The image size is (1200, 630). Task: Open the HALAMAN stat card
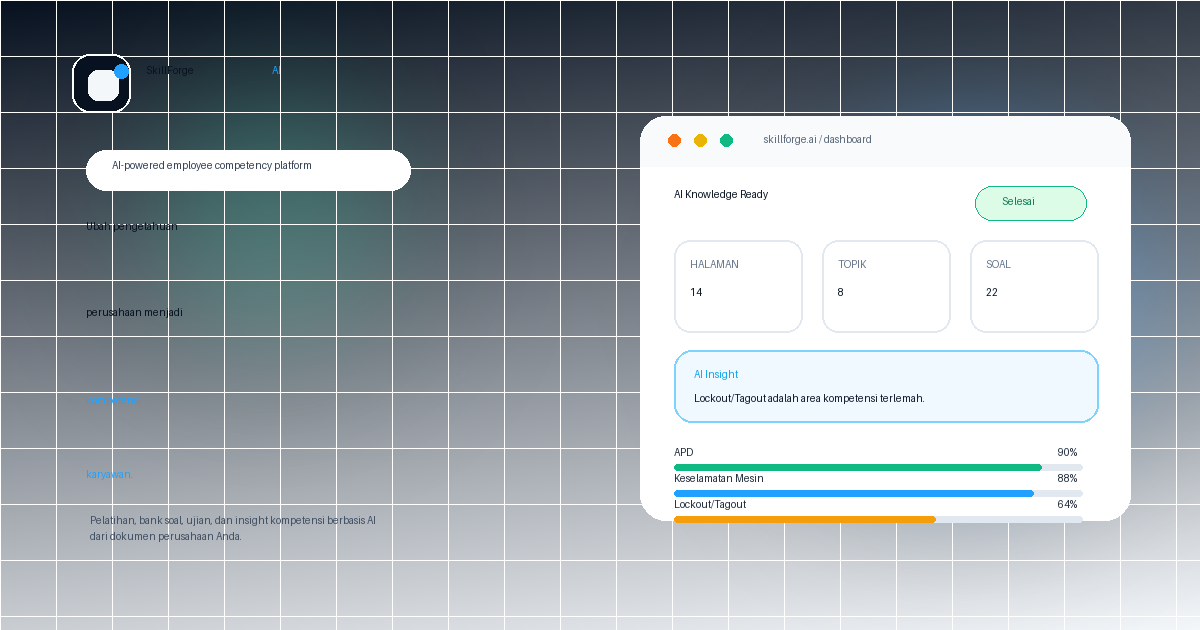[x=738, y=286]
